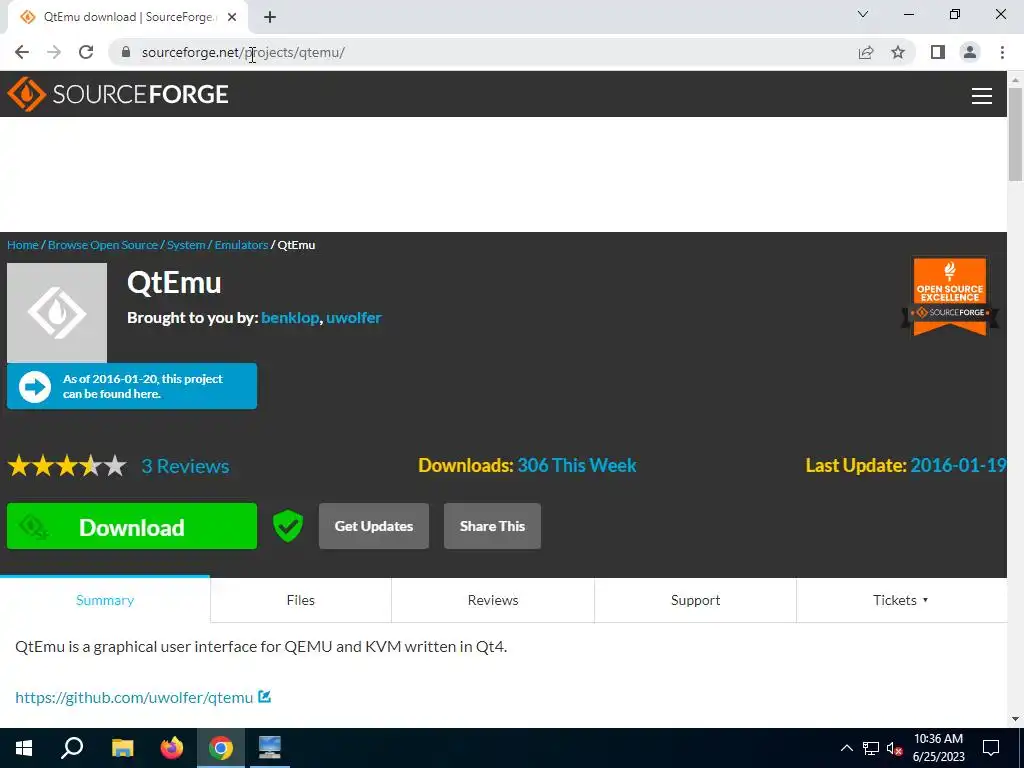Click the green shield checkmark icon
The image size is (1024, 768).
click(x=288, y=526)
